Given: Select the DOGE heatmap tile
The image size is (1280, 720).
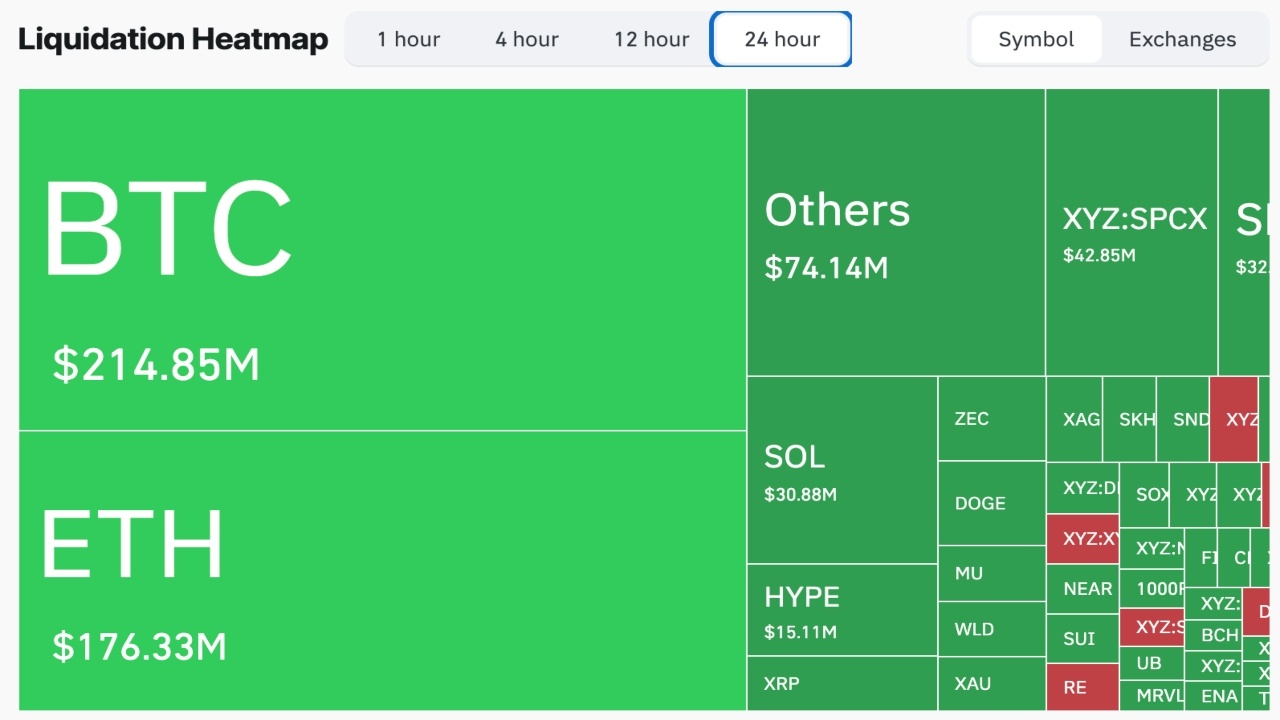Looking at the screenshot, I should pos(992,503).
